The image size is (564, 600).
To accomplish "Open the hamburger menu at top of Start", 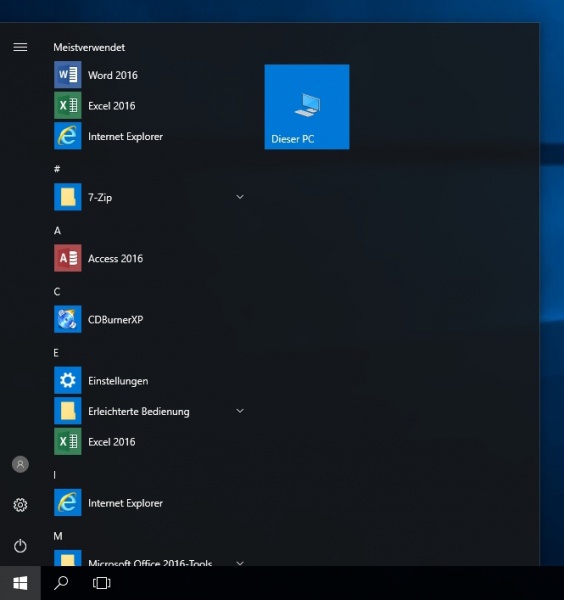I will 20,47.
